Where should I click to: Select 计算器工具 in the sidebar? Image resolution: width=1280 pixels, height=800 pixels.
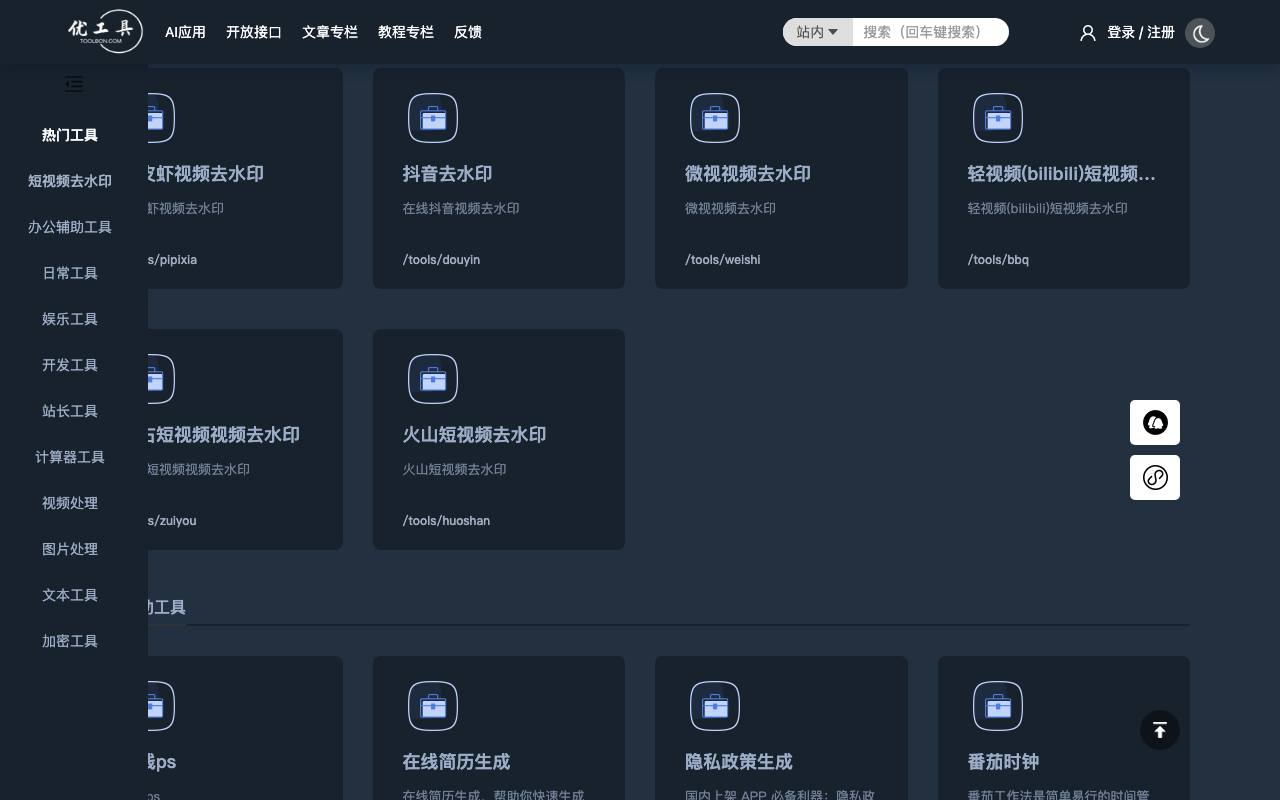(x=70, y=457)
